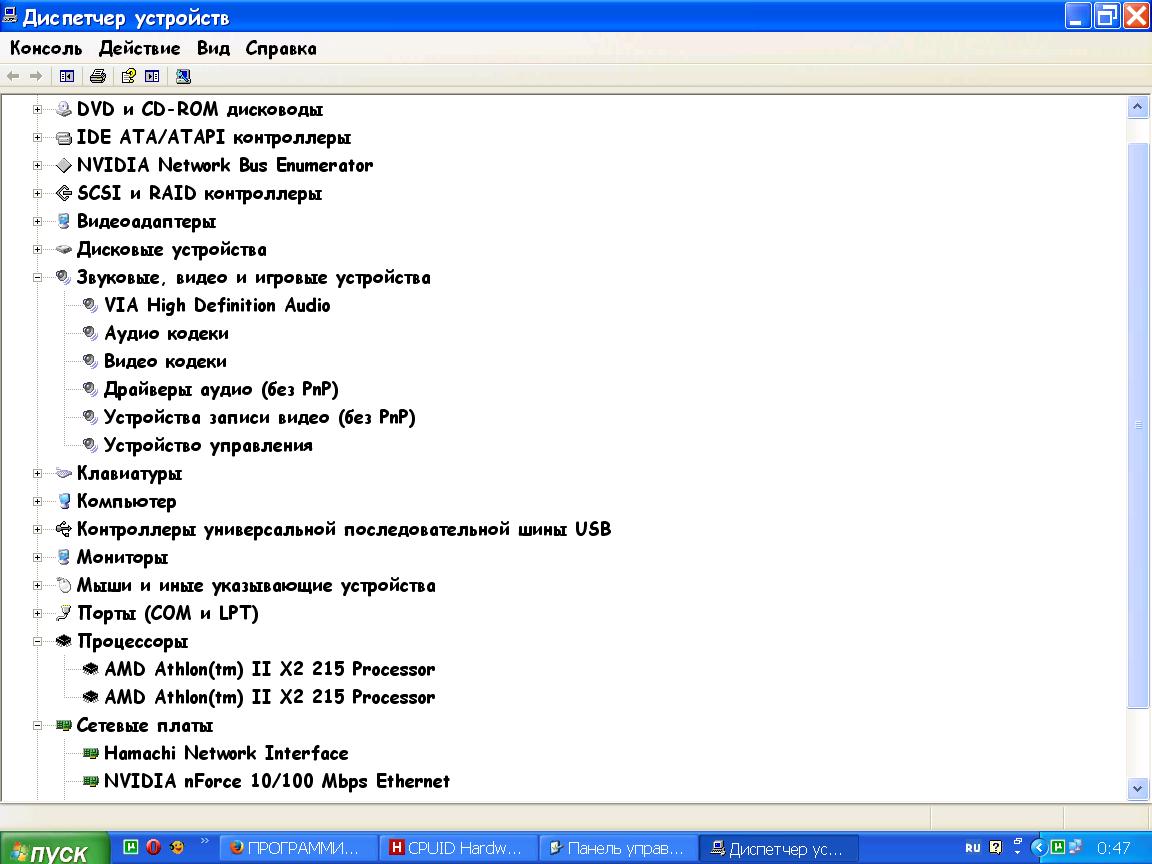Click the RU language indicator in tray

tap(972, 848)
